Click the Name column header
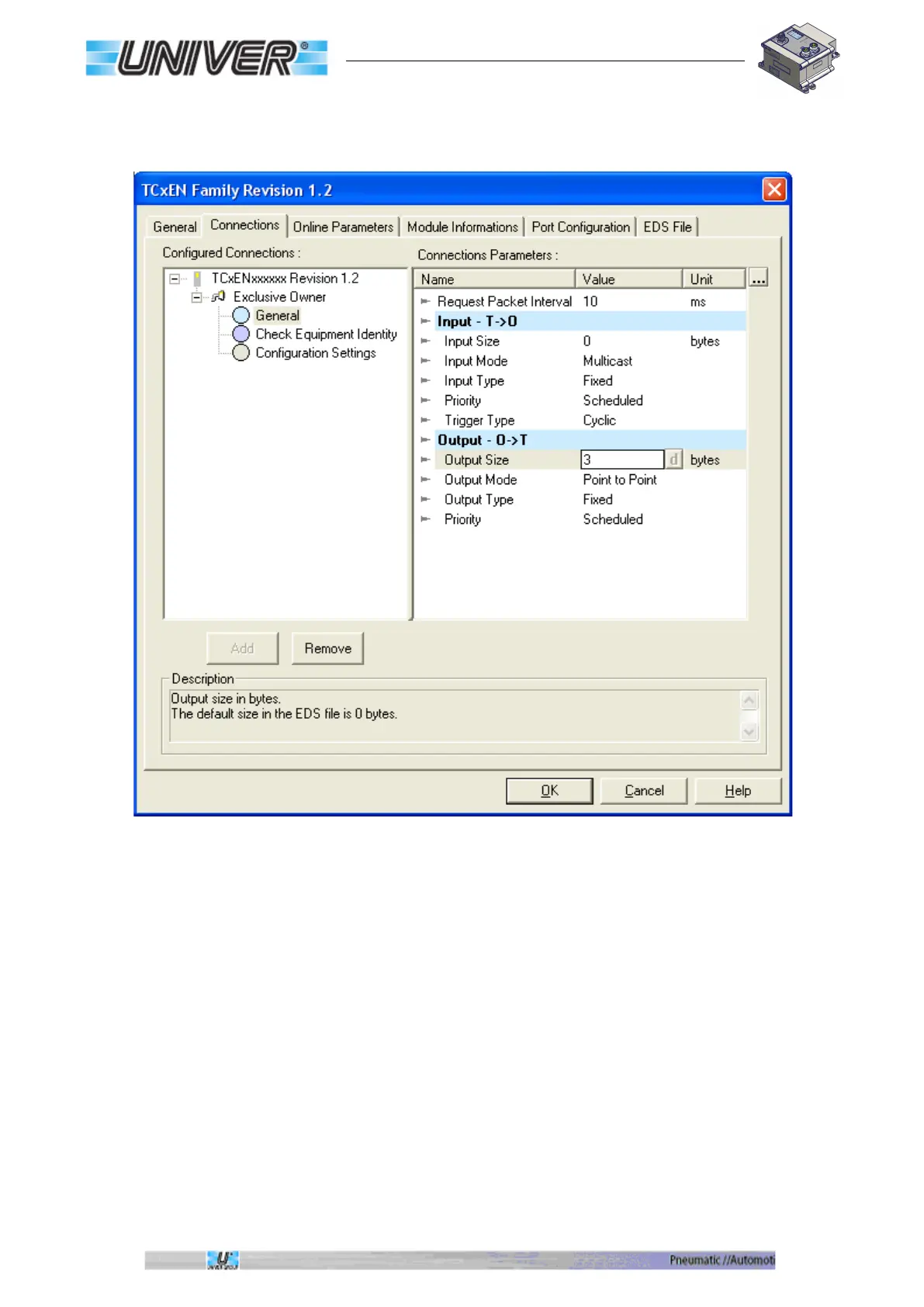This screenshot has height=1307, width=924. click(x=494, y=279)
